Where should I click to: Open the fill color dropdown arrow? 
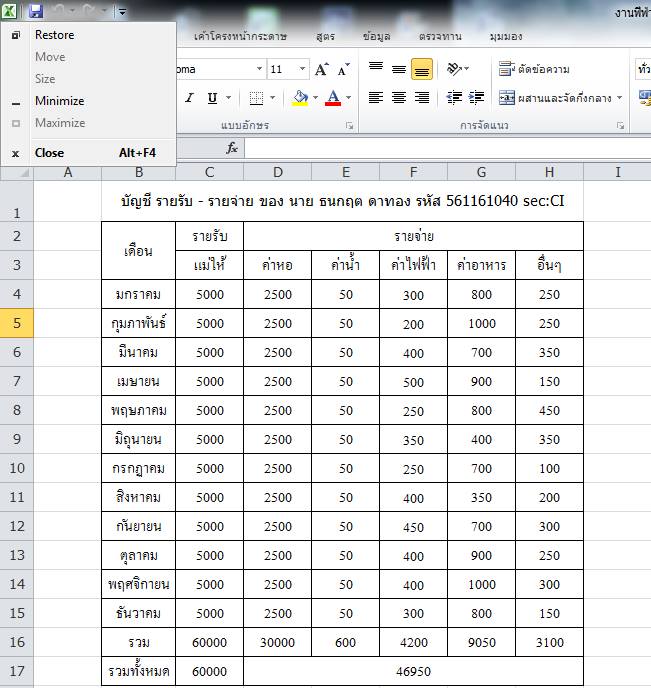click(x=315, y=97)
